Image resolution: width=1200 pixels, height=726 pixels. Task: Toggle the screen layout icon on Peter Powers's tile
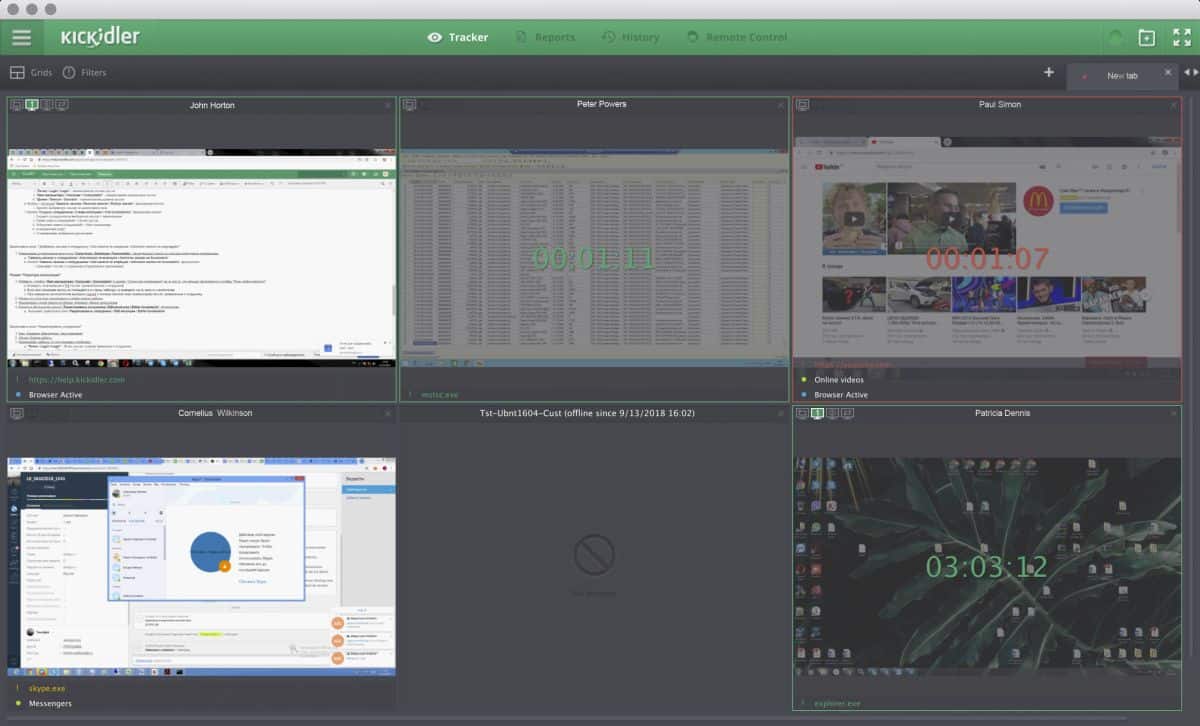click(409, 104)
